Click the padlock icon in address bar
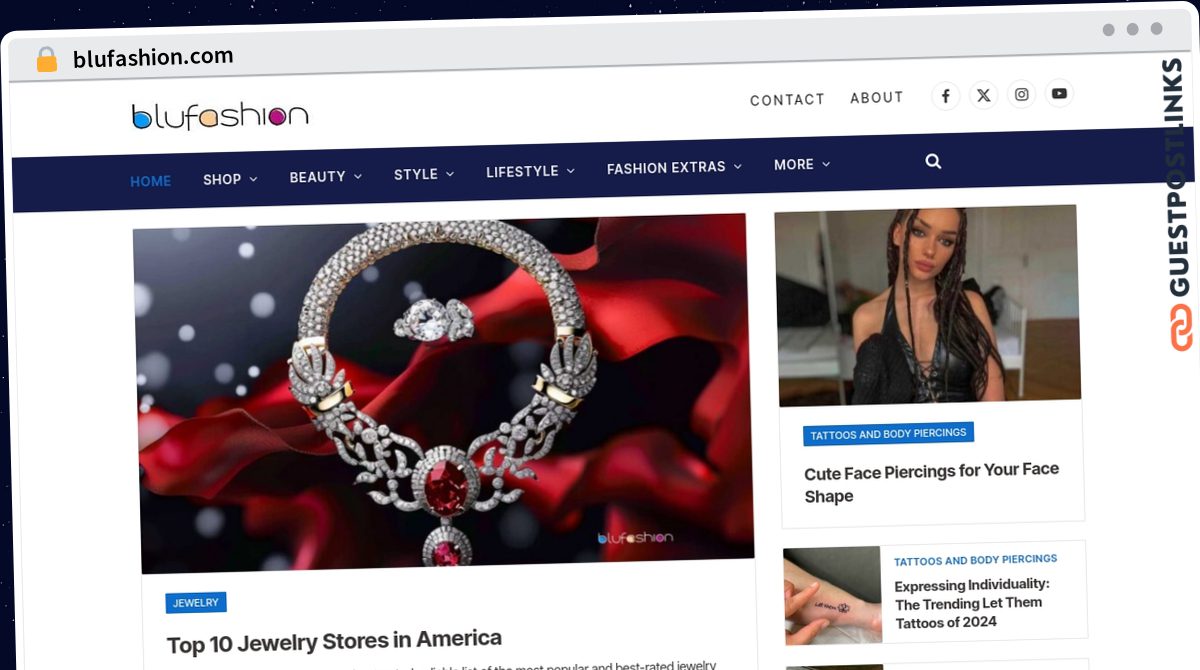 click(47, 60)
